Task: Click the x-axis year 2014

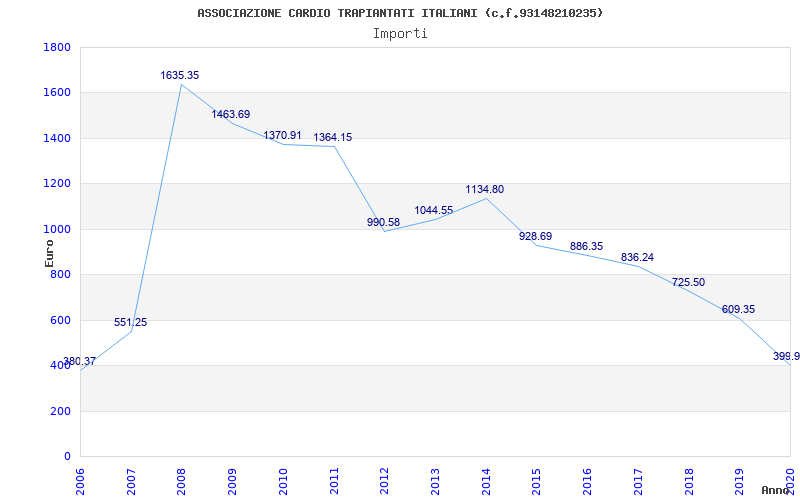Action: coord(486,481)
